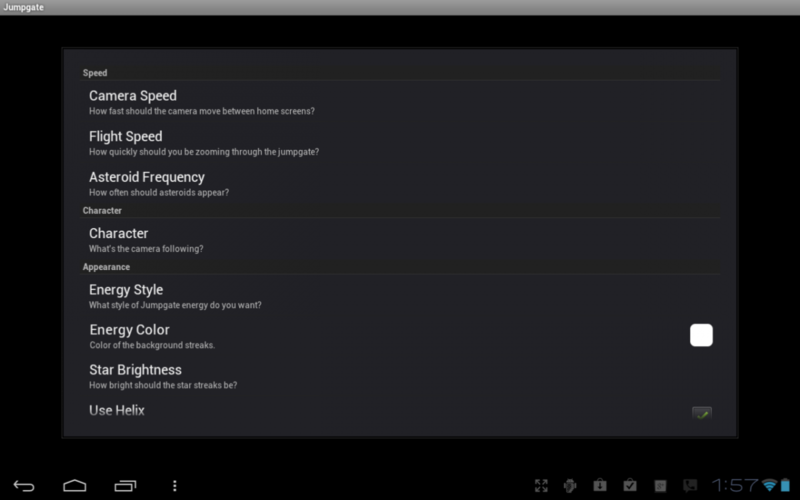Click the Appearance section header

coord(106,267)
